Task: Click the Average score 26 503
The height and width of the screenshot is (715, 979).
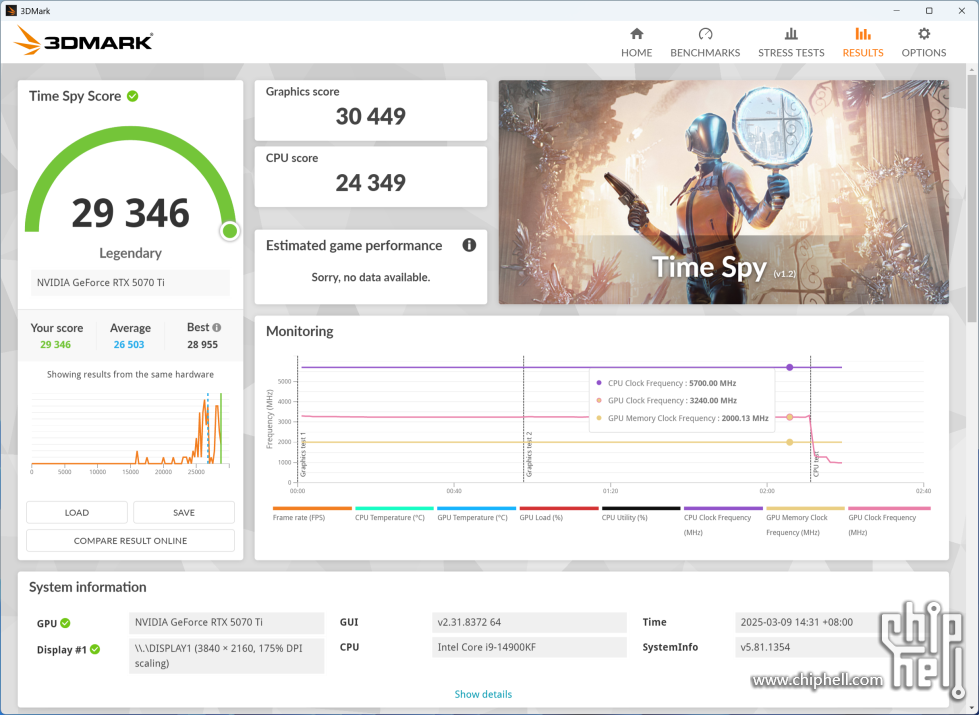Action: tap(129, 345)
